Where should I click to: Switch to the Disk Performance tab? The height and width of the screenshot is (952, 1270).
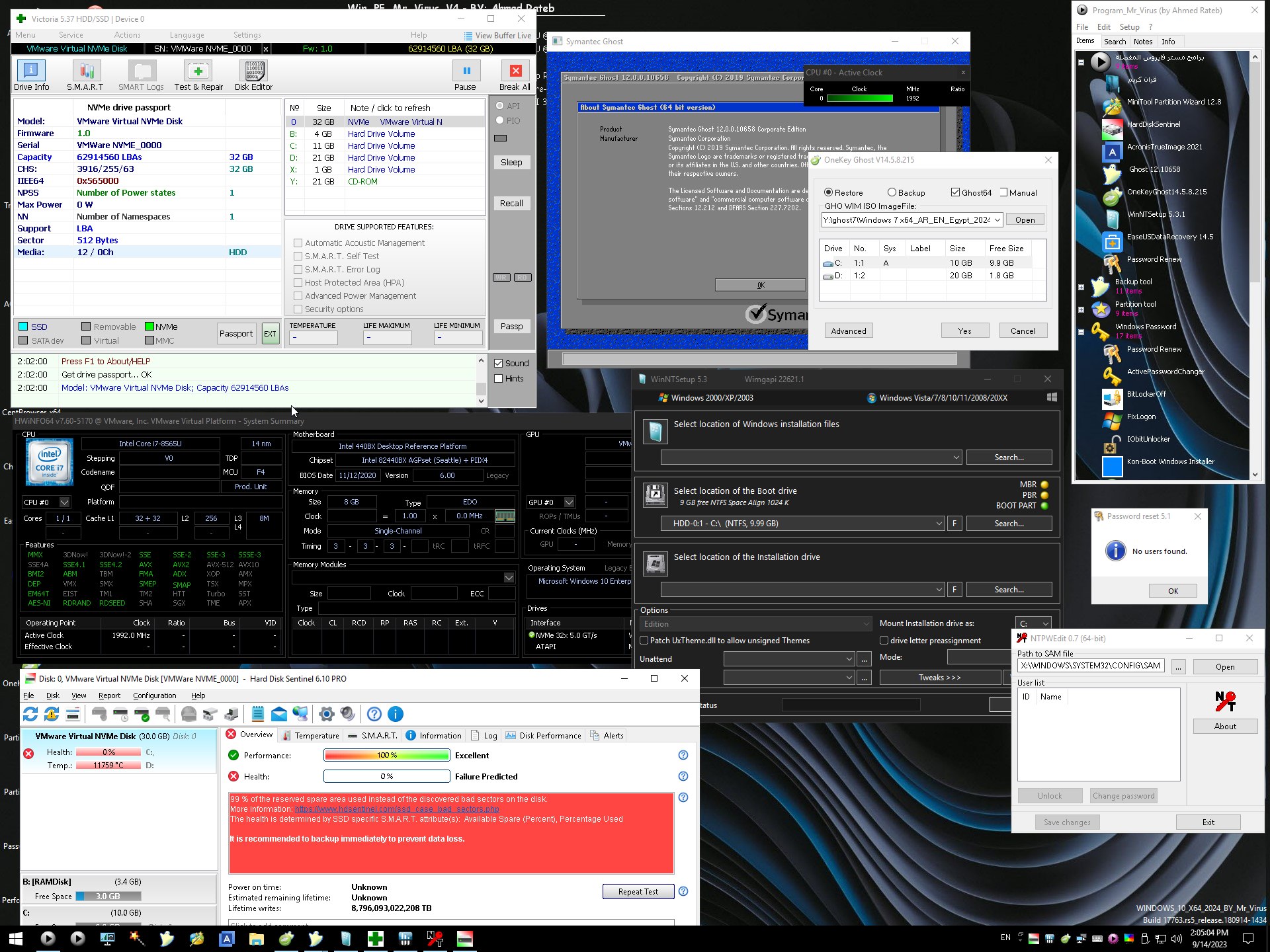pyautogui.click(x=543, y=735)
